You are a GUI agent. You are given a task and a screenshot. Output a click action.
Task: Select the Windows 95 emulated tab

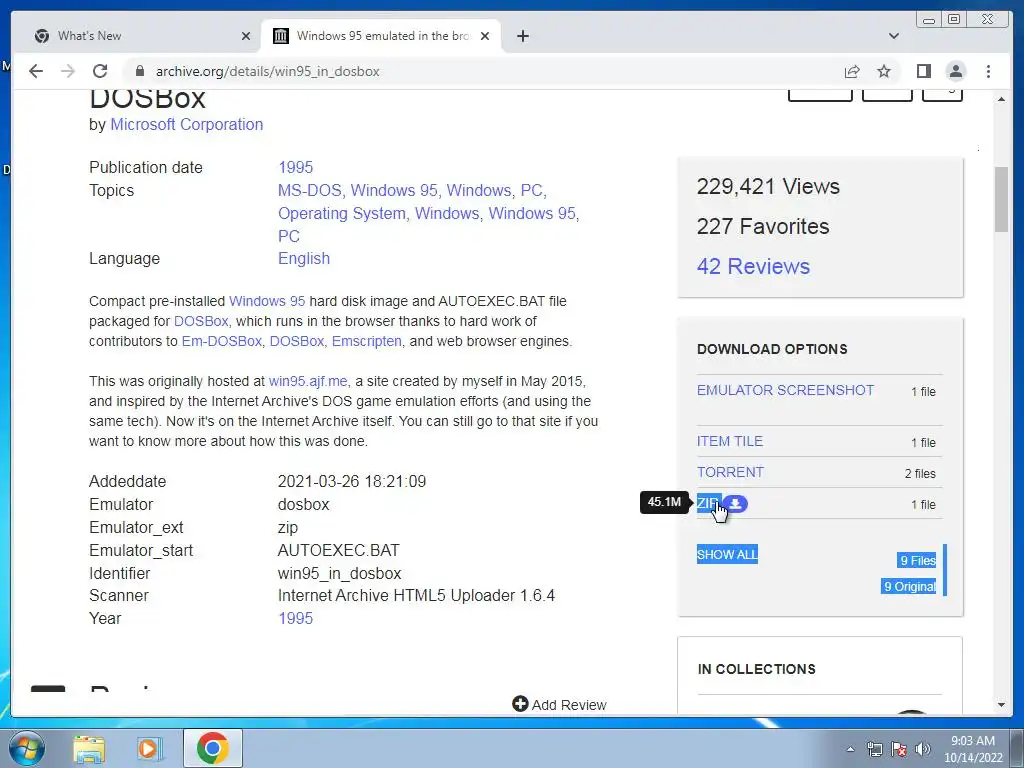point(381,36)
